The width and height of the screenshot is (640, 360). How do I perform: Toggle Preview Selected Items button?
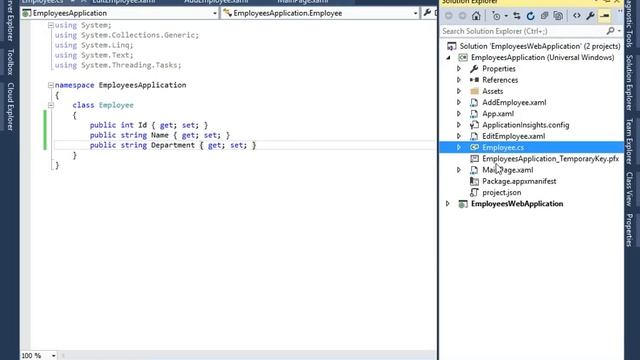pos(605,16)
